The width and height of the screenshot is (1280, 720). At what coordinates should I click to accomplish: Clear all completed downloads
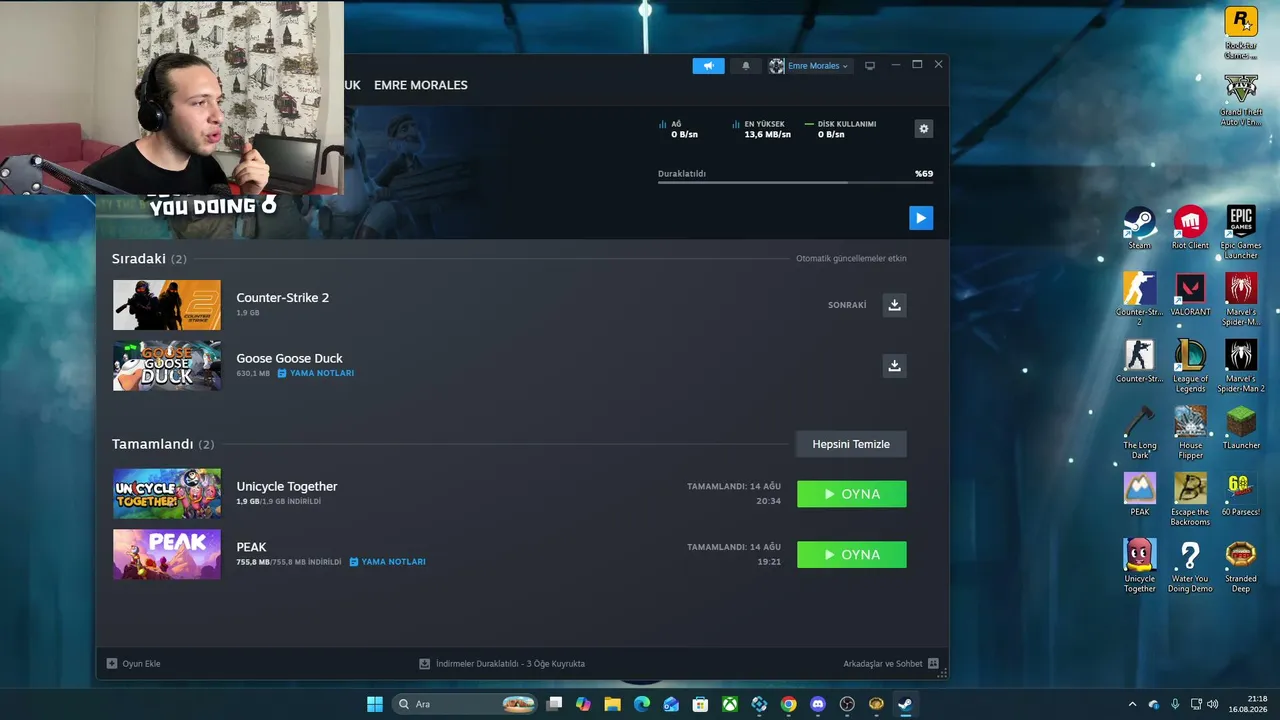point(851,444)
